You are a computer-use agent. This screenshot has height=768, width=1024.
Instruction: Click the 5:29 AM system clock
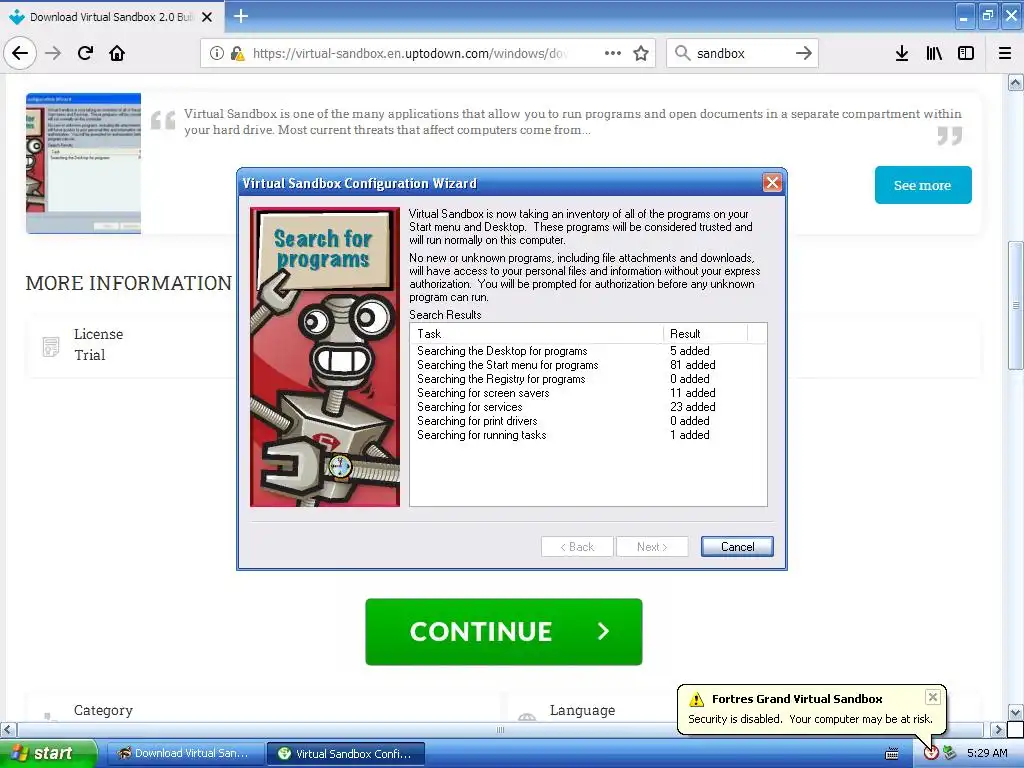[987, 753]
